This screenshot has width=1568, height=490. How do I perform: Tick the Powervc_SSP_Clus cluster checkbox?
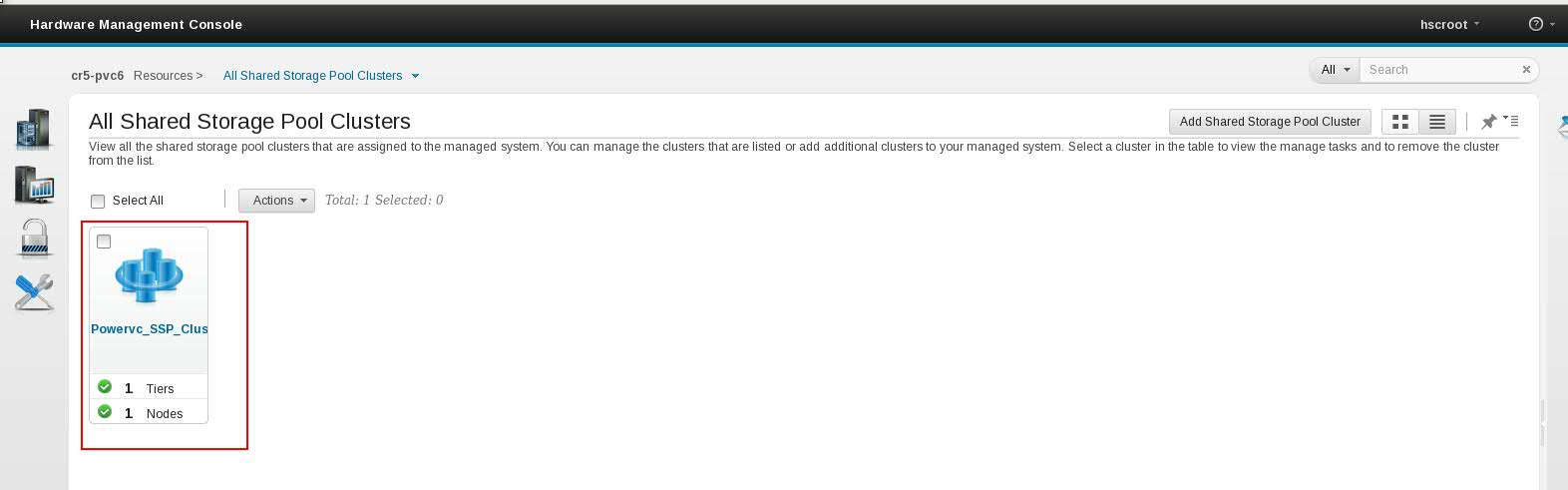pos(104,242)
